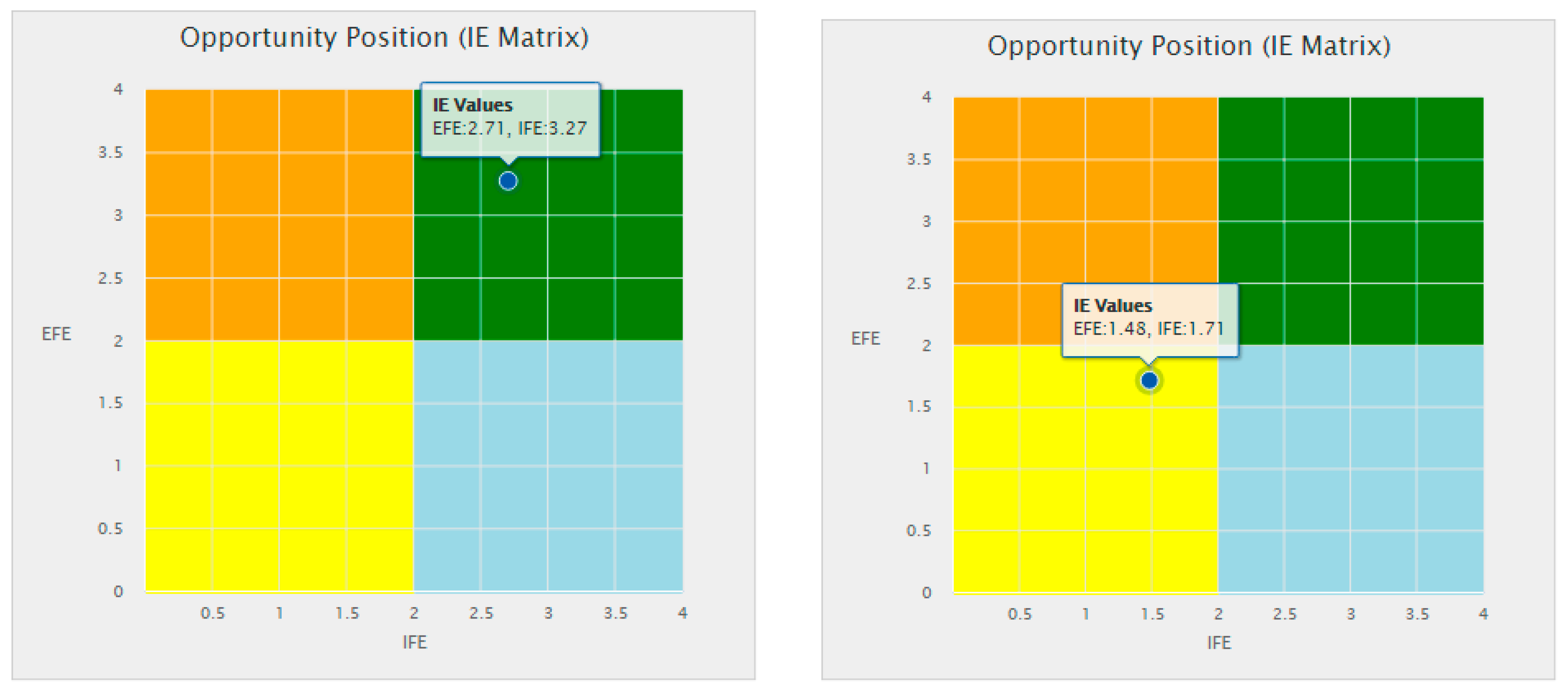The width and height of the screenshot is (1568, 692).
Task: Click the tooltip showing EFE:1.48, IFE:1.71
Action: [1149, 318]
